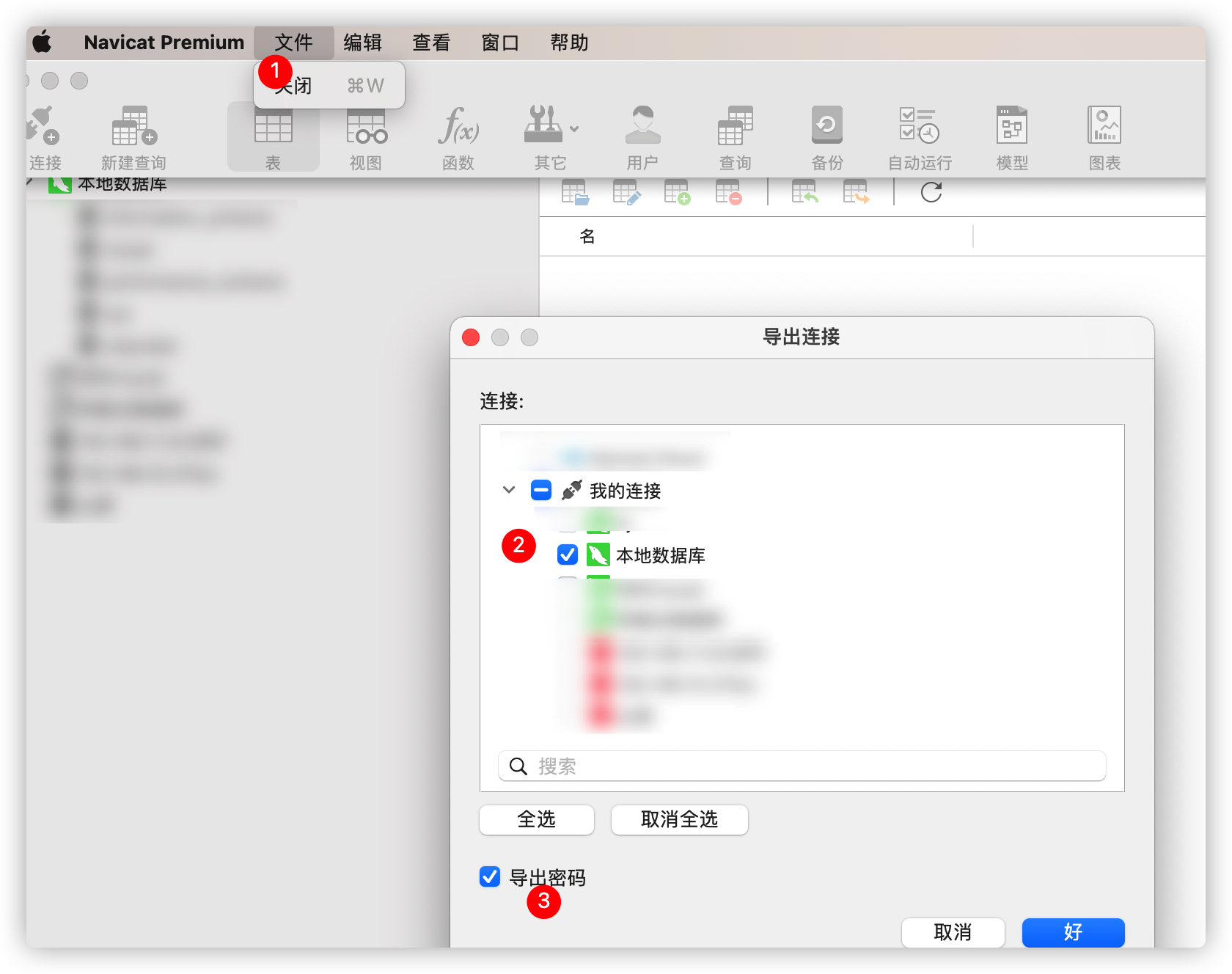Viewport: 1232px width, 974px height.
Task: Collapse the 我的连接 tree node
Action: (x=509, y=490)
